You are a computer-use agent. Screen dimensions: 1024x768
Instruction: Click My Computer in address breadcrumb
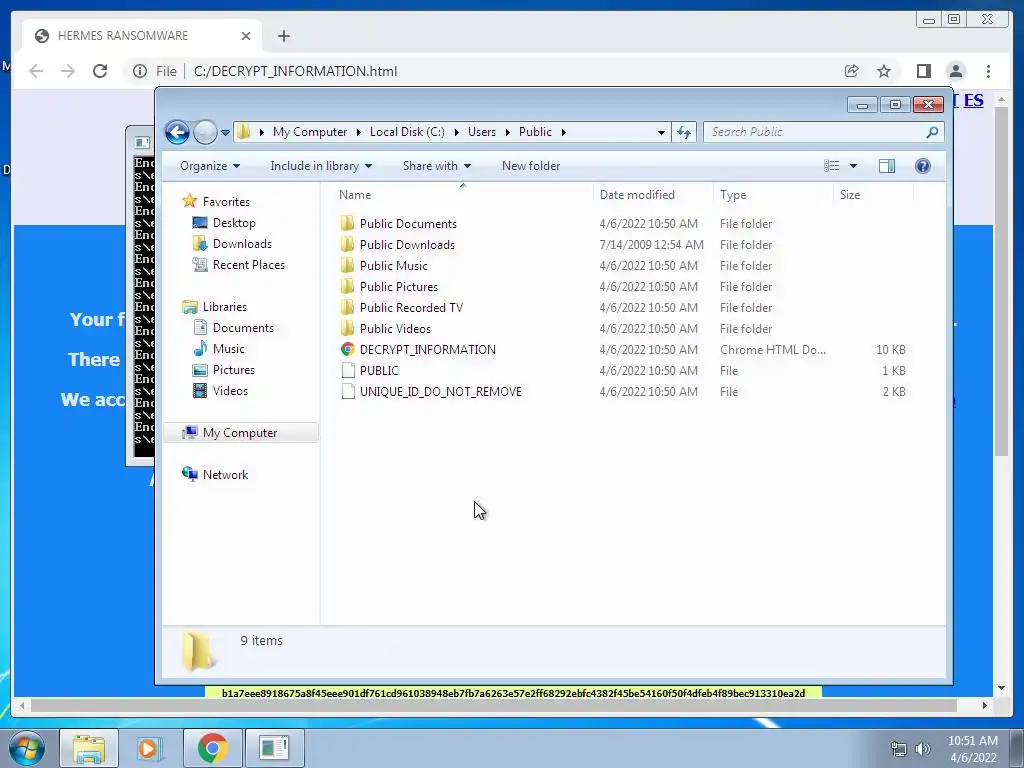pos(310,132)
